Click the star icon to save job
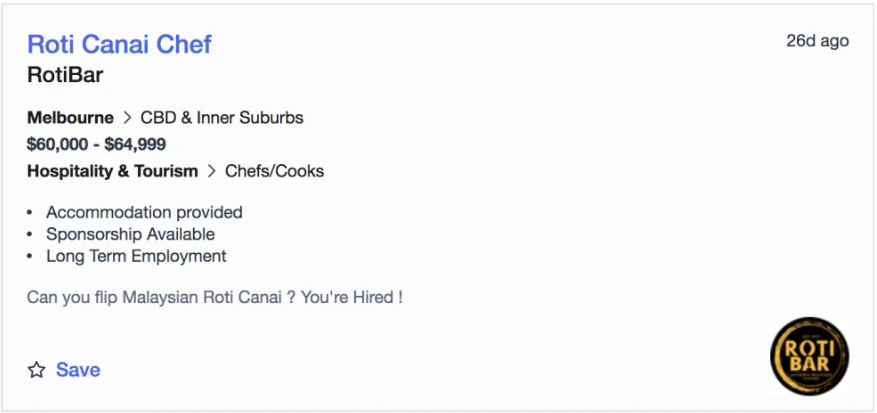 pyautogui.click(x=37, y=370)
